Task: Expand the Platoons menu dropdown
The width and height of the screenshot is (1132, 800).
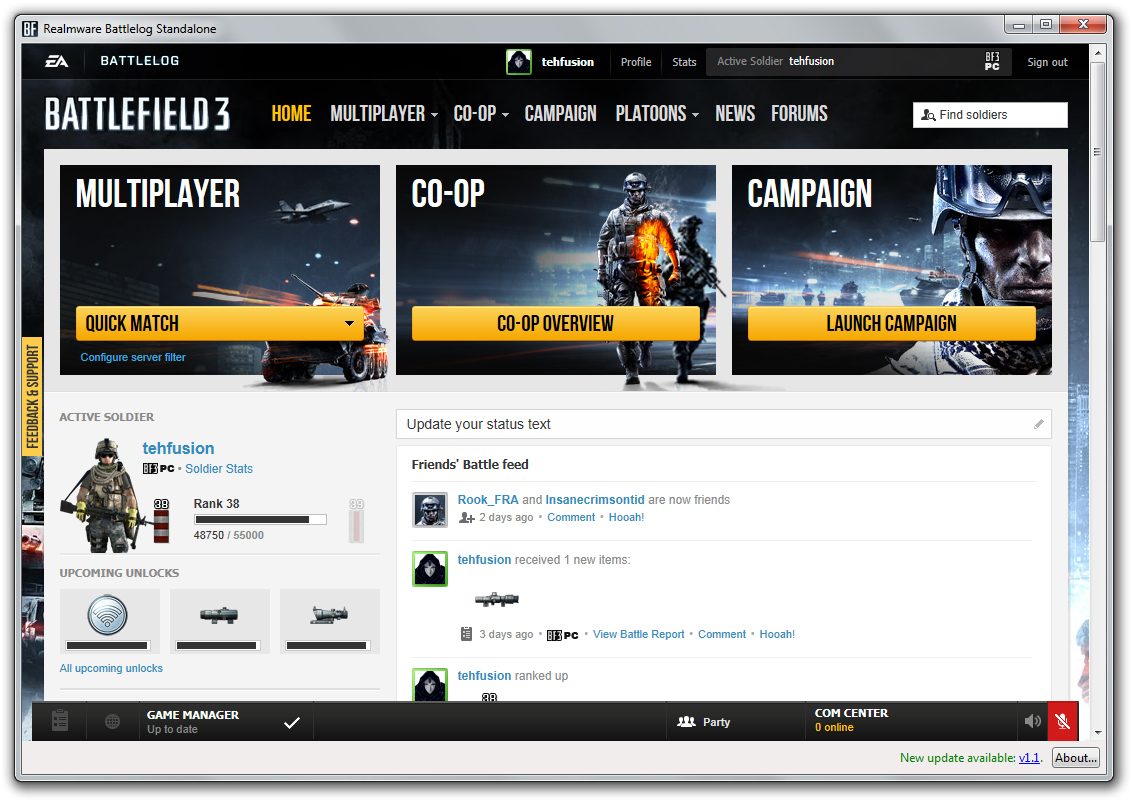Action: (x=656, y=114)
